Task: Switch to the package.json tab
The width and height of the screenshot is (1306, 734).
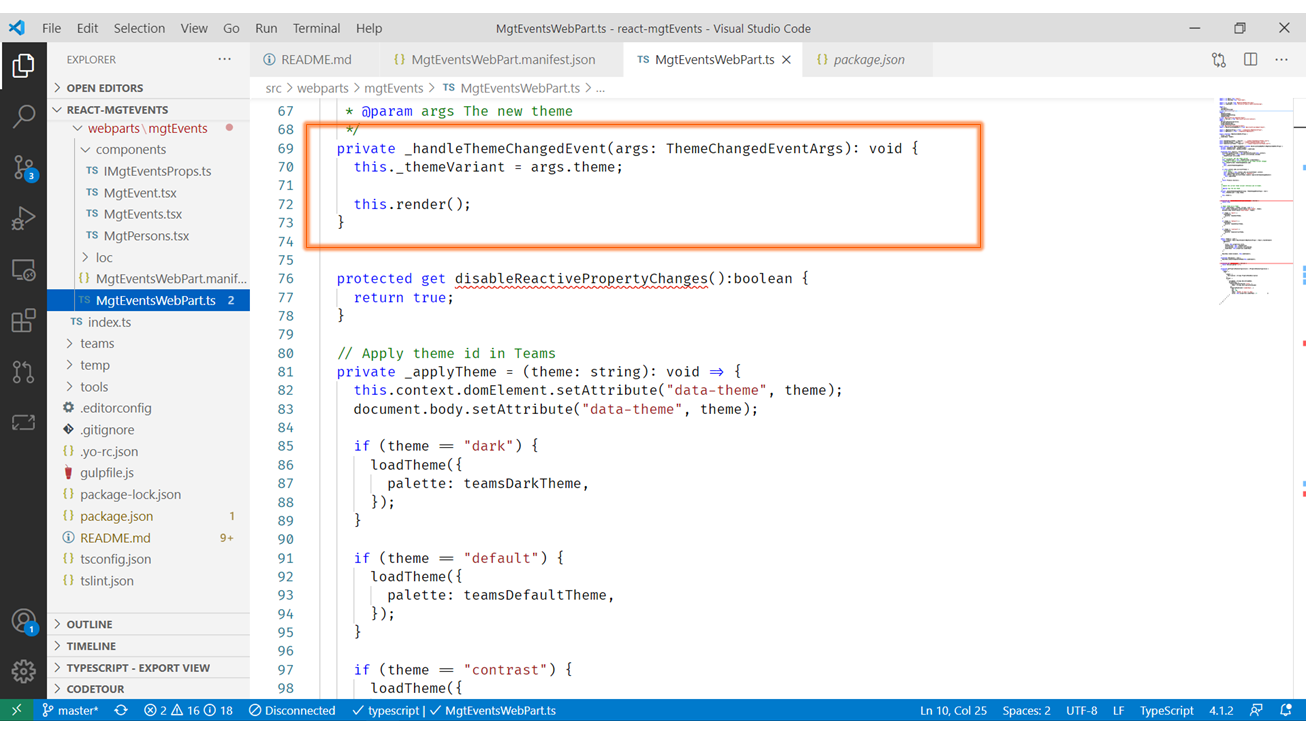Action: pyautogui.click(x=868, y=60)
